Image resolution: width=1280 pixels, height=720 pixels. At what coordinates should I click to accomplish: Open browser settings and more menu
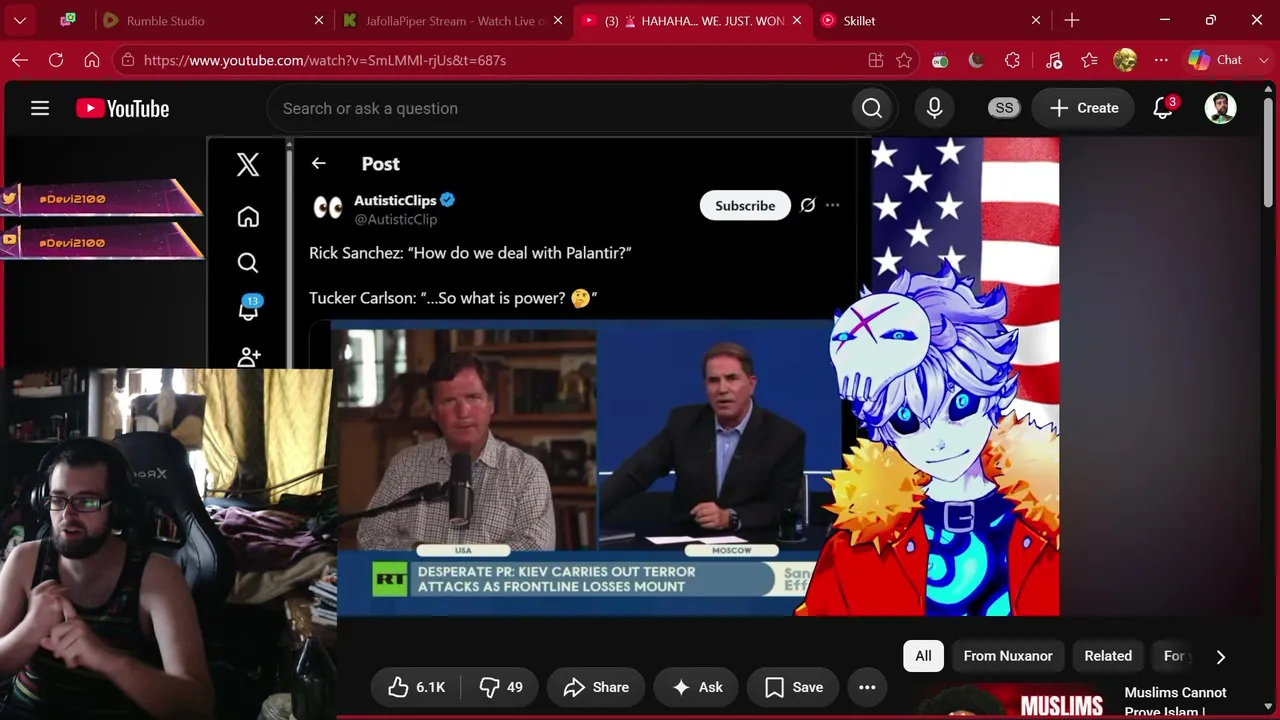tap(1161, 60)
